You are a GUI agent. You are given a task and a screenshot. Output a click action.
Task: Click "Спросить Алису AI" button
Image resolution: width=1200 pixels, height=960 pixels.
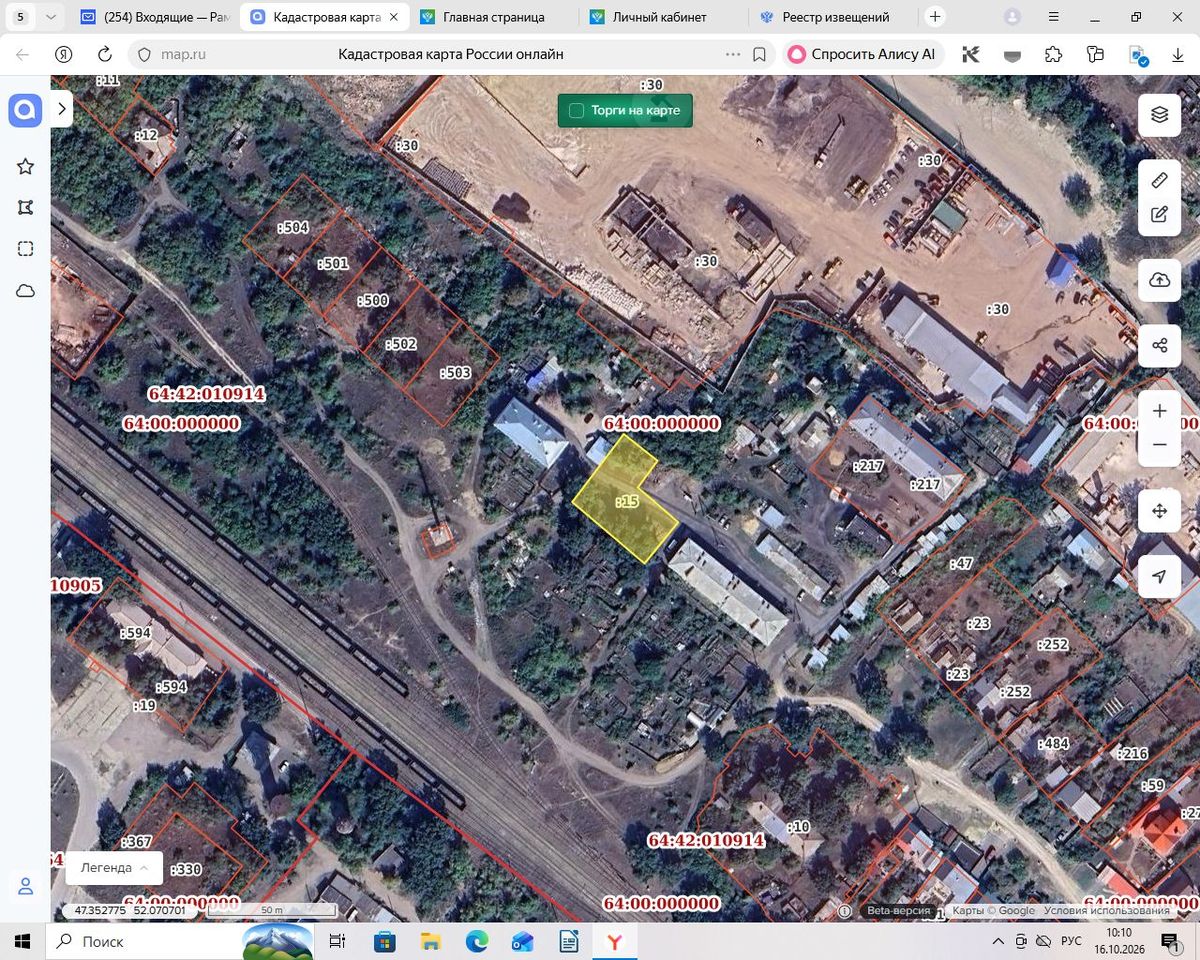863,54
